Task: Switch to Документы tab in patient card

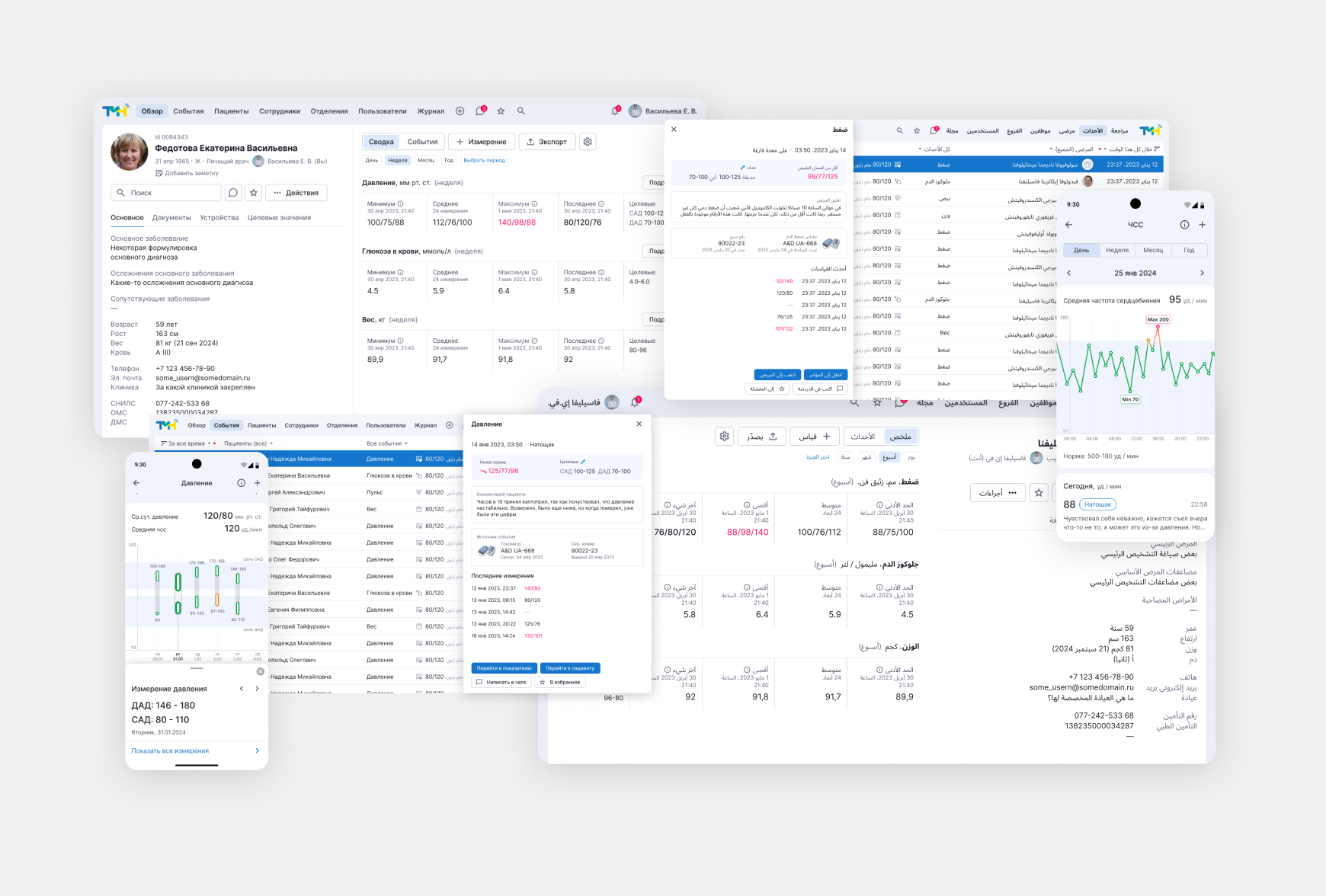Action: pyautogui.click(x=171, y=218)
